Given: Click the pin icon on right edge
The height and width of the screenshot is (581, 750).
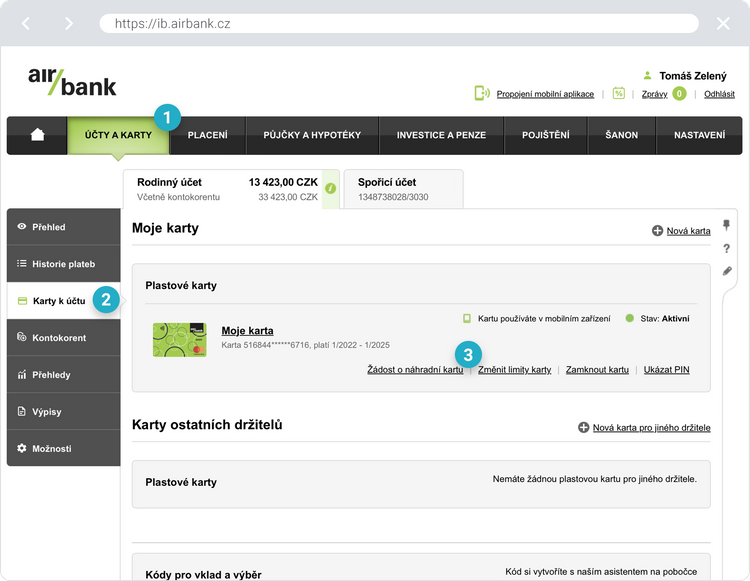Looking at the screenshot, I should pos(727,226).
